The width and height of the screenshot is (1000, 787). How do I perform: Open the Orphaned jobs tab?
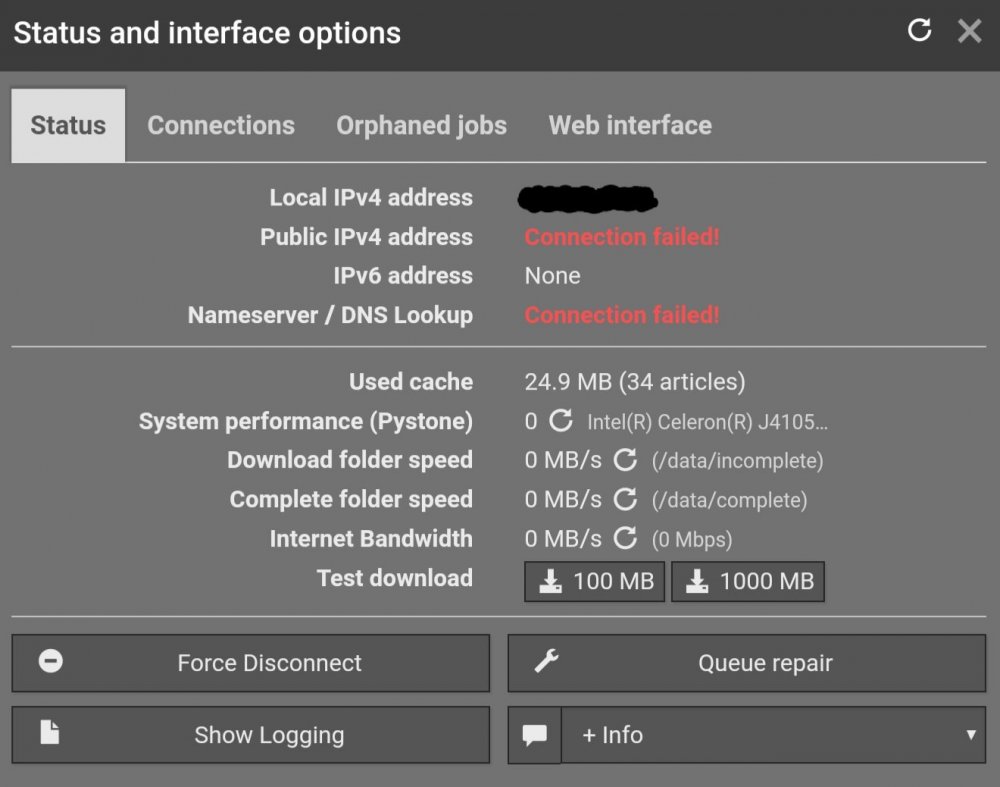(x=422, y=126)
